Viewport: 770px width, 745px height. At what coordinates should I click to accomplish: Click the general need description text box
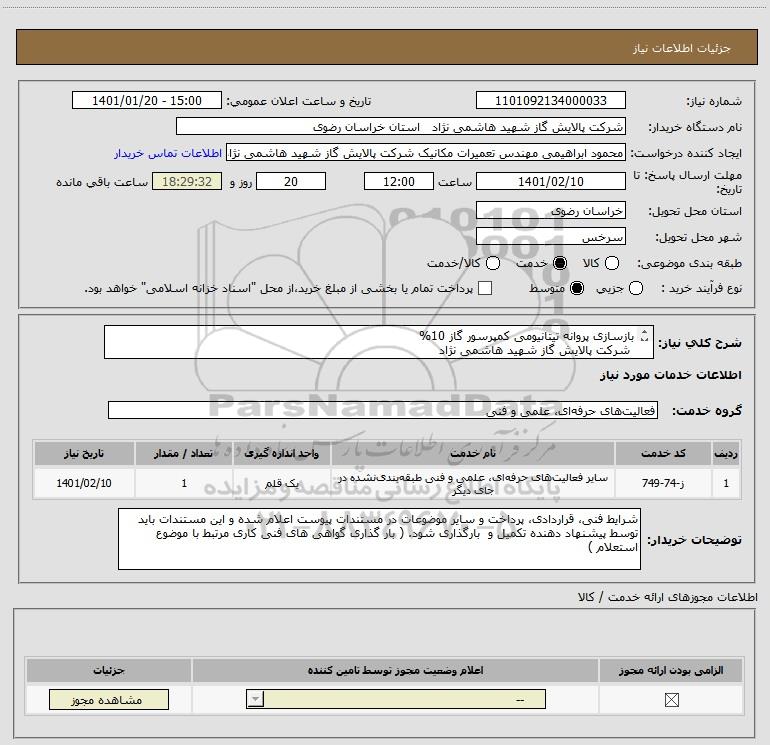click(379, 342)
